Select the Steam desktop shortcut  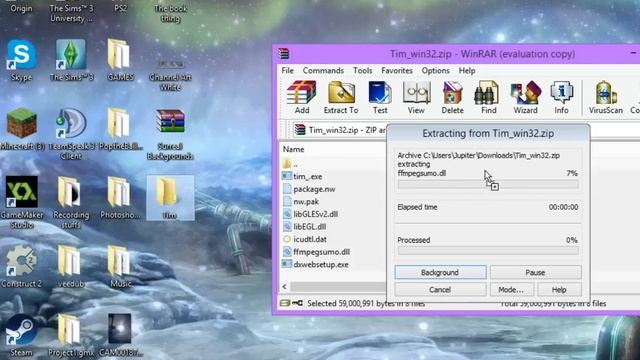click(x=21, y=336)
